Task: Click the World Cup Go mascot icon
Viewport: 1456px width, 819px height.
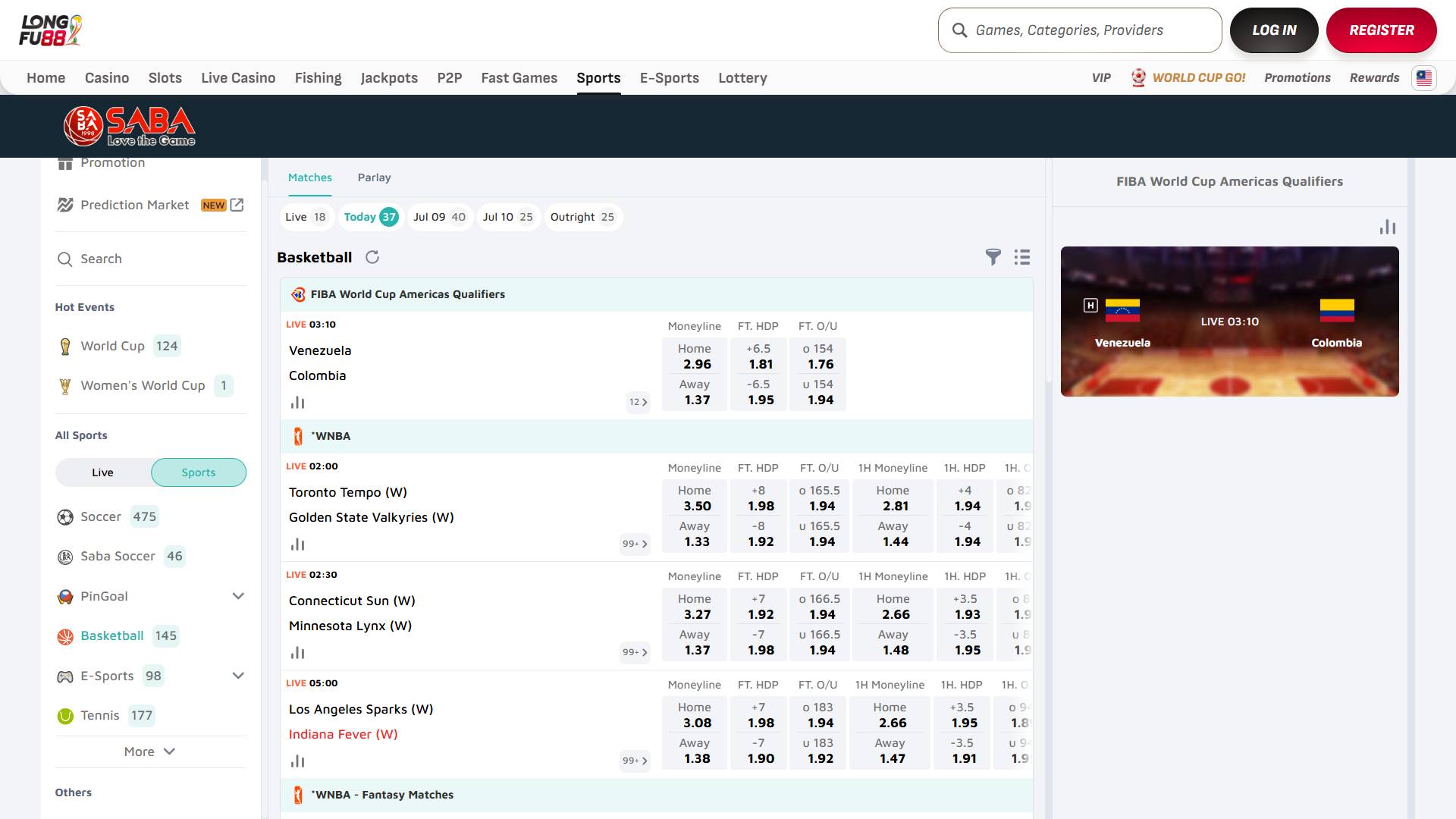Action: pos(1138,78)
